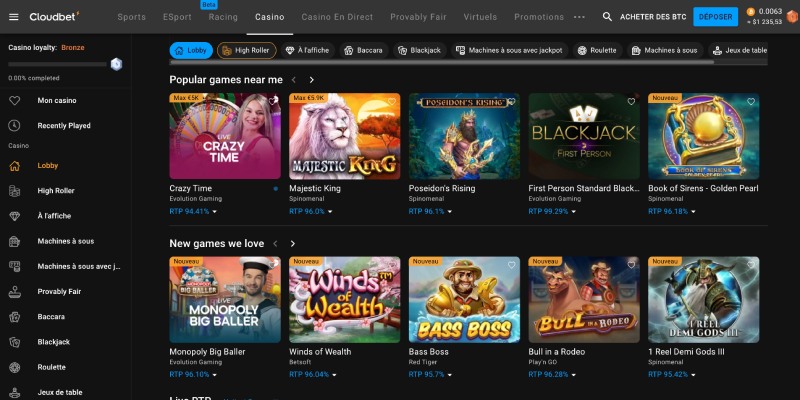800x400 pixels.
Task: Open the Crazy Time game thumbnail
Action: pos(225,136)
